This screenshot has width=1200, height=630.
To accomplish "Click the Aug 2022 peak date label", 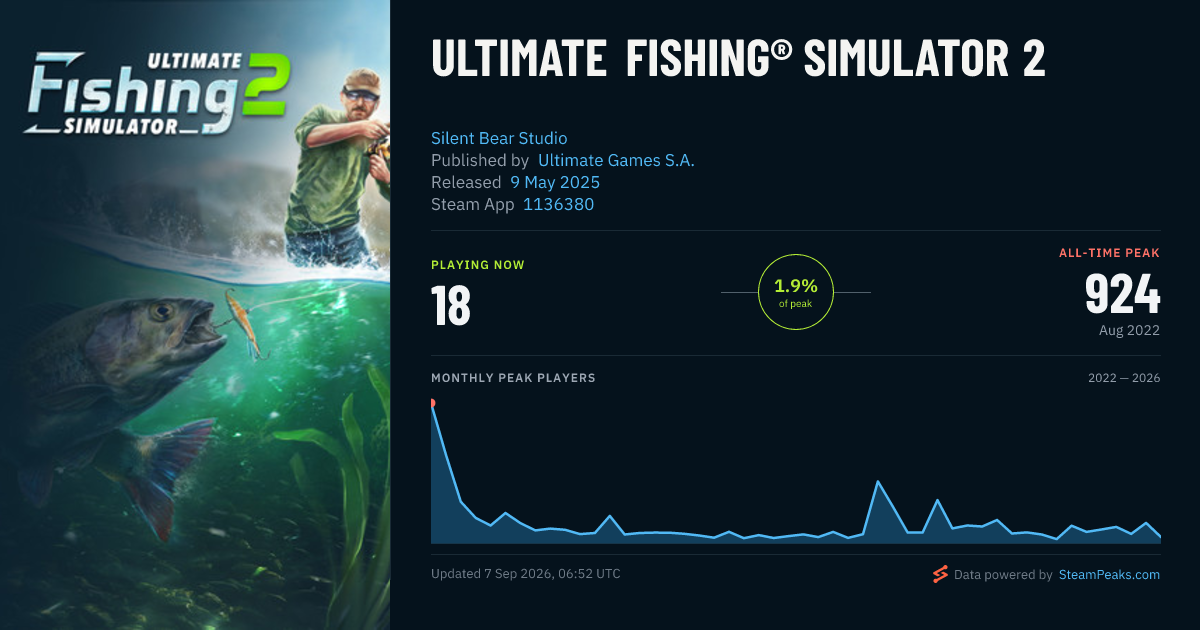I will (x=1130, y=330).
